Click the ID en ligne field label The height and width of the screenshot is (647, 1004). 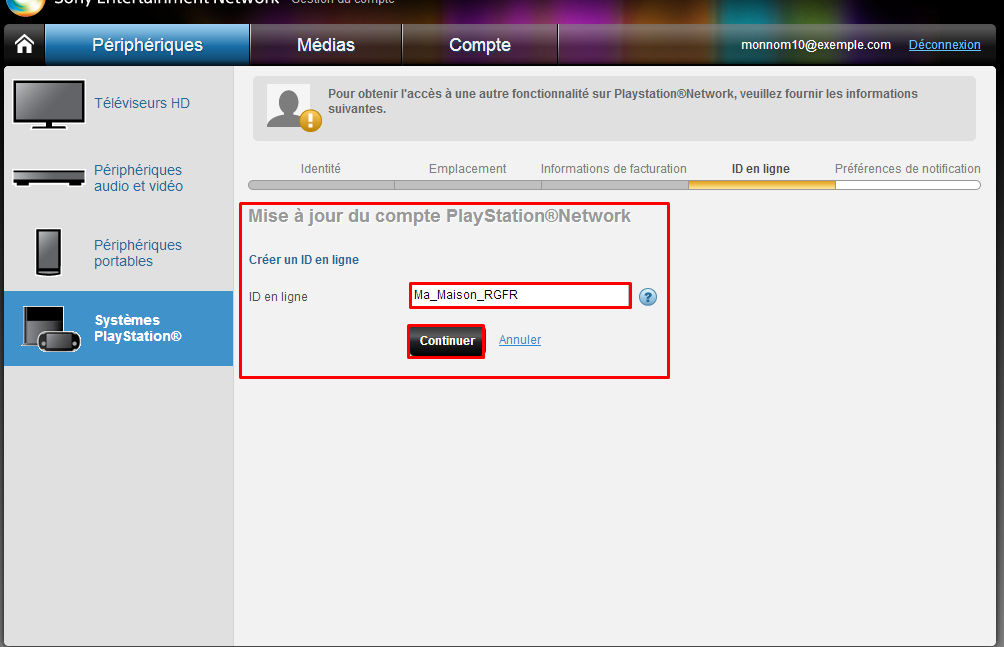(278, 297)
